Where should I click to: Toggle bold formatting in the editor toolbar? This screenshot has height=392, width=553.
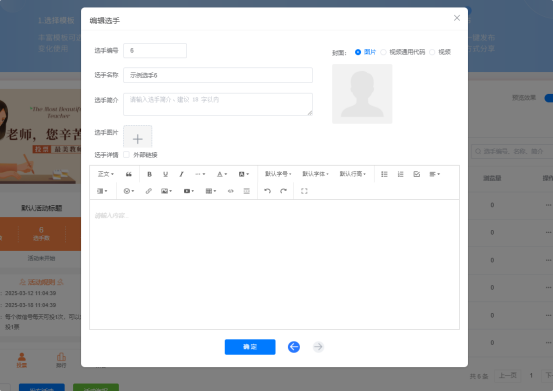click(149, 174)
